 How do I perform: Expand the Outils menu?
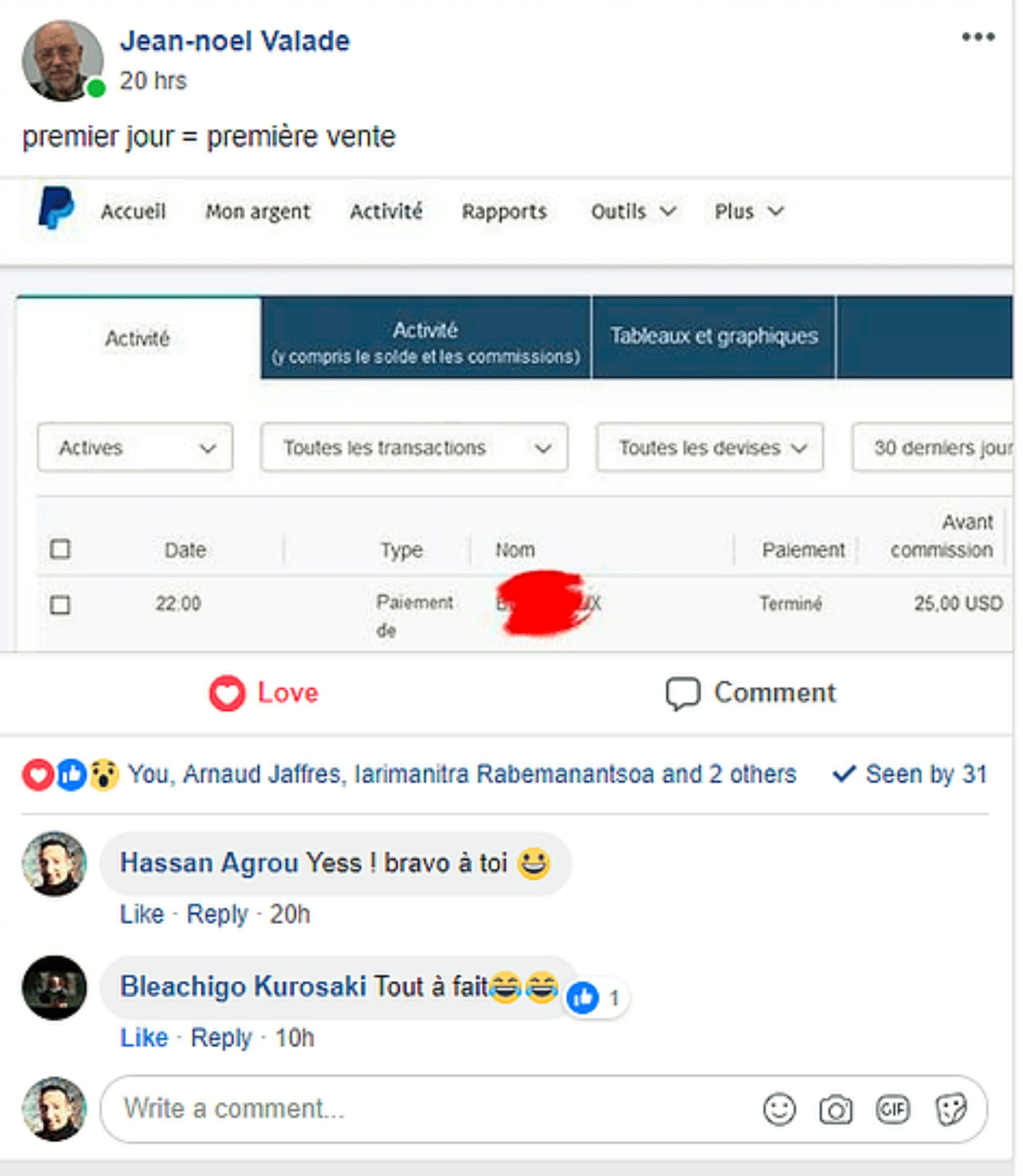[x=634, y=212]
